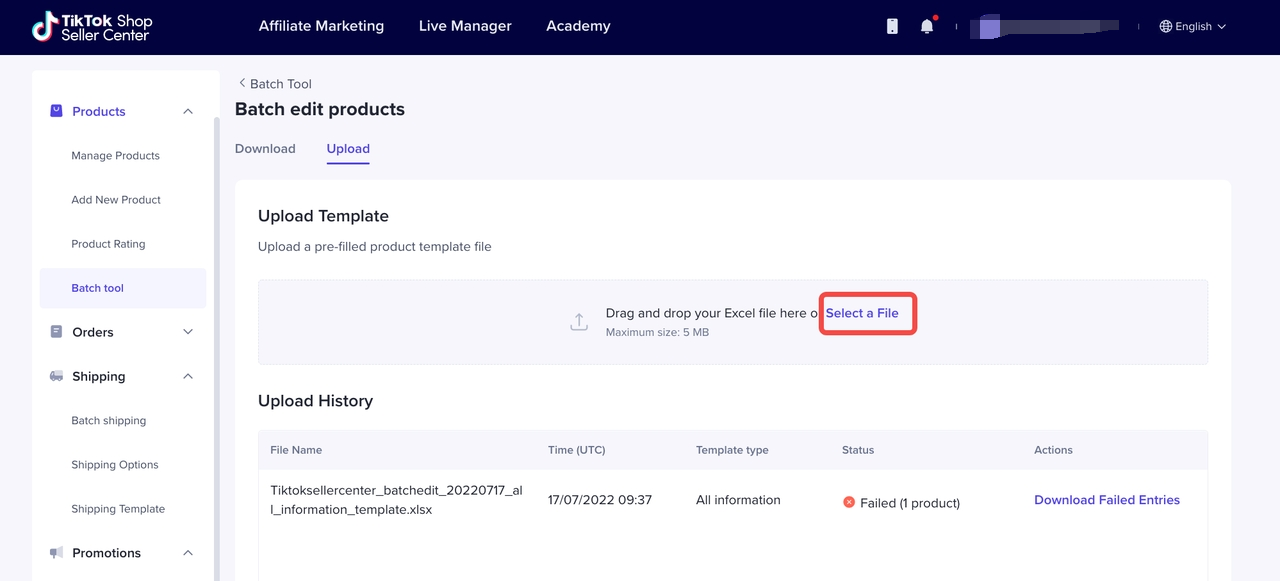This screenshot has width=1280, height=581.
Task: Click Download Failed Entries link
Action: coord(1106,500)
